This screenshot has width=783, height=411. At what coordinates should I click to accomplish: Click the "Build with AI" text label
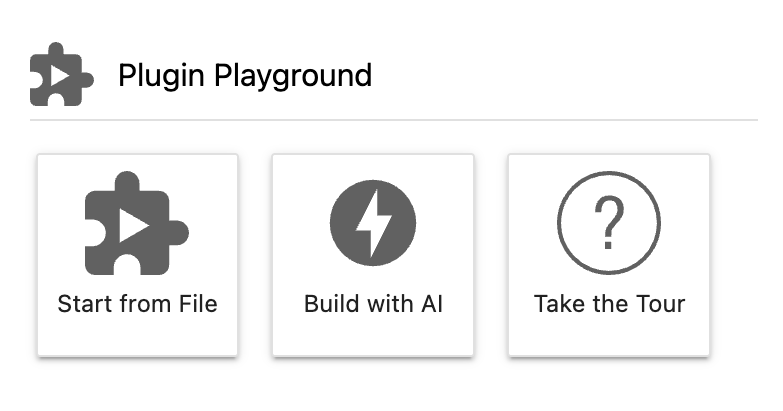pos(374,304)
